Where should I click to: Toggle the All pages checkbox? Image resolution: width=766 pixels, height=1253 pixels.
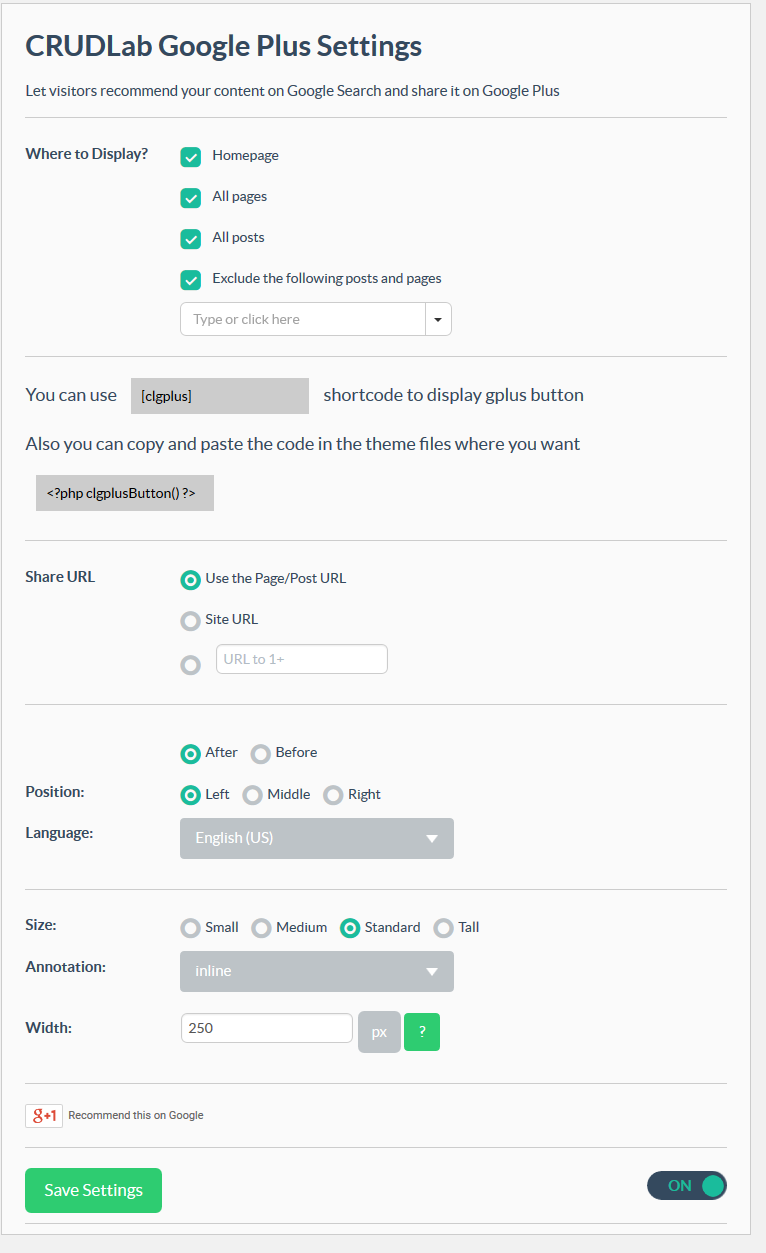[x=191, y=198]
